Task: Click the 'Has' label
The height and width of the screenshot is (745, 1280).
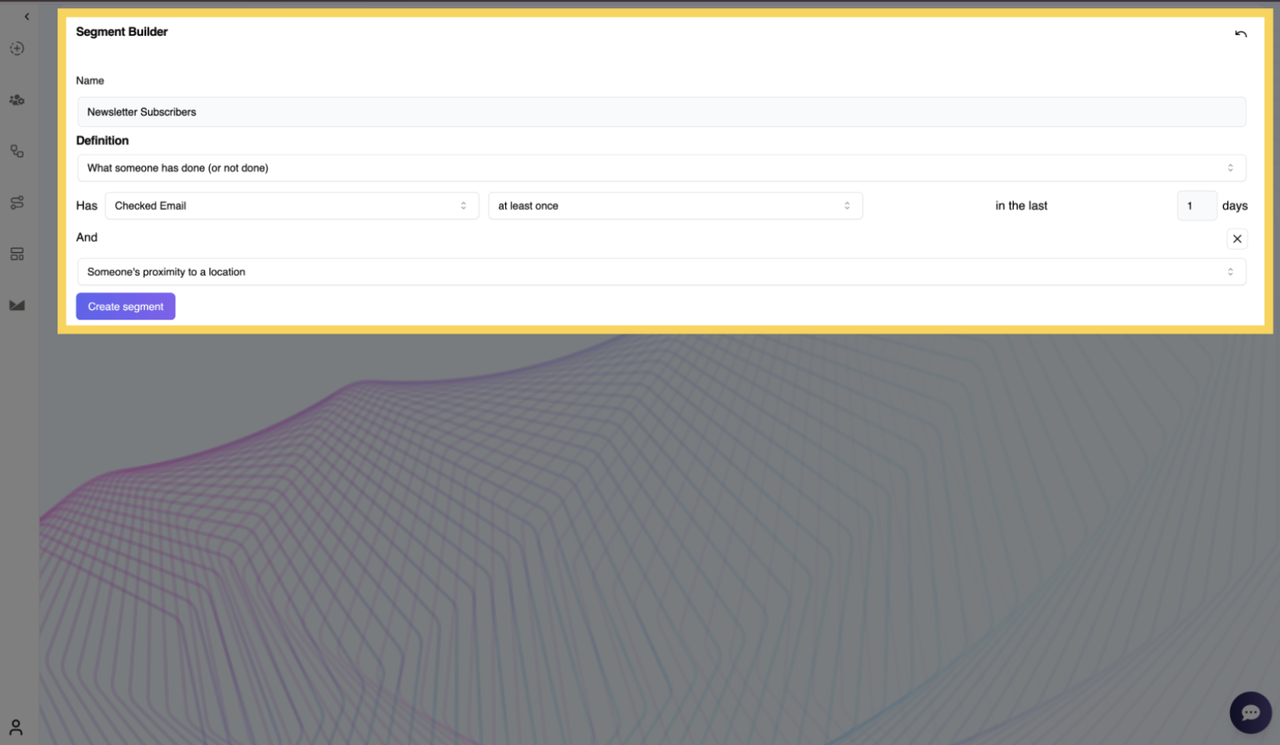Action: click(x=87, y=206)
